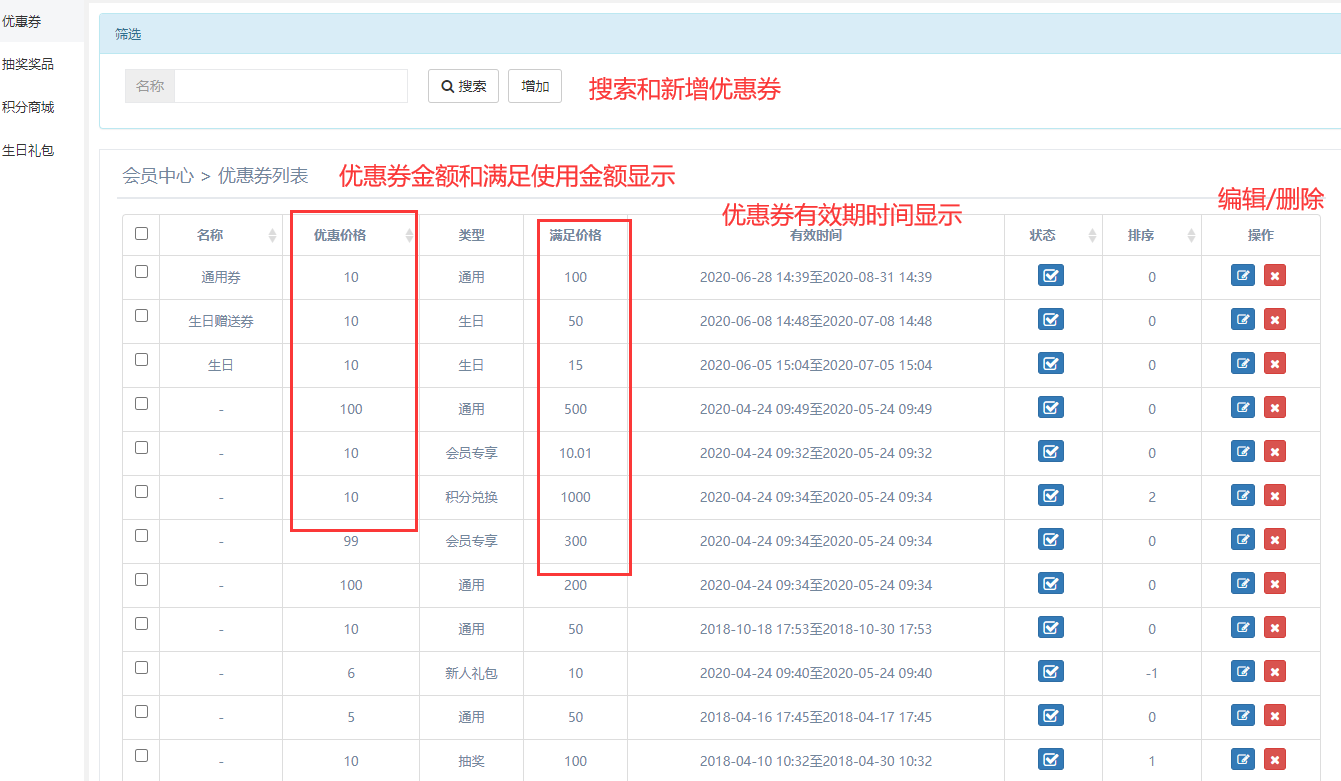Screen dimensions: 1341x781
Task: Go to 积分商城 sidebar item
Action: [x=28, y=107]
